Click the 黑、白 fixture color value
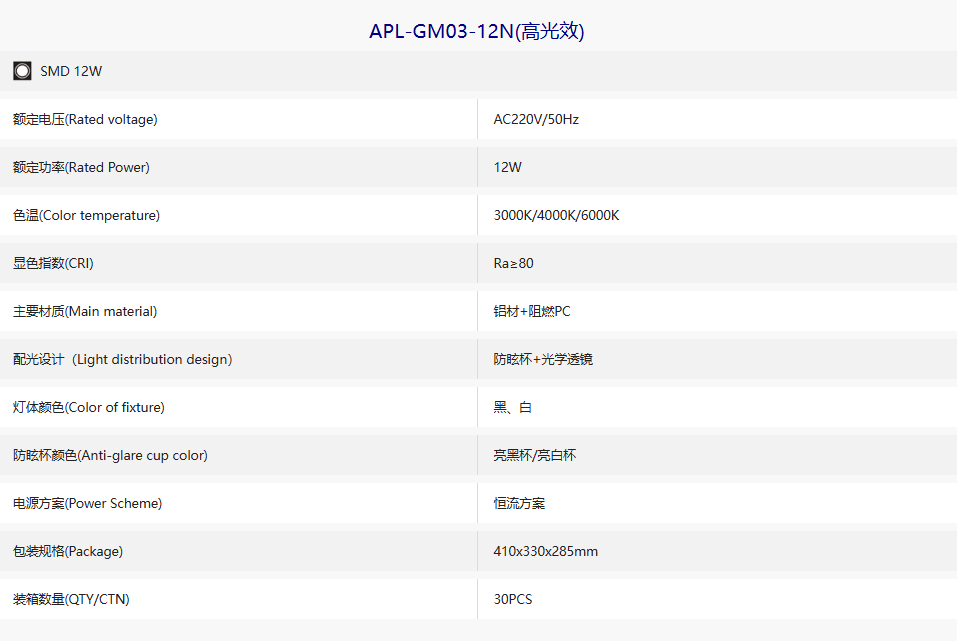 click(x=513, y=407)
